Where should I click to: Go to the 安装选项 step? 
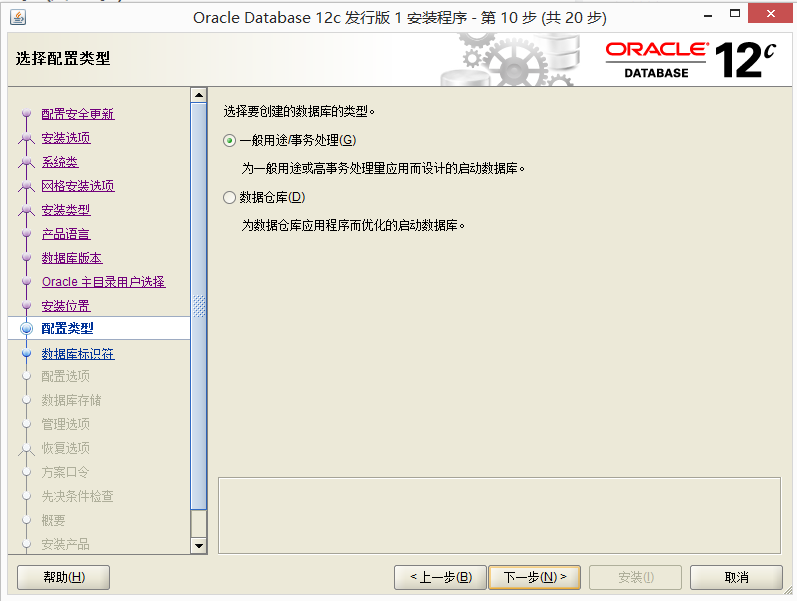(x=66, y=138)
